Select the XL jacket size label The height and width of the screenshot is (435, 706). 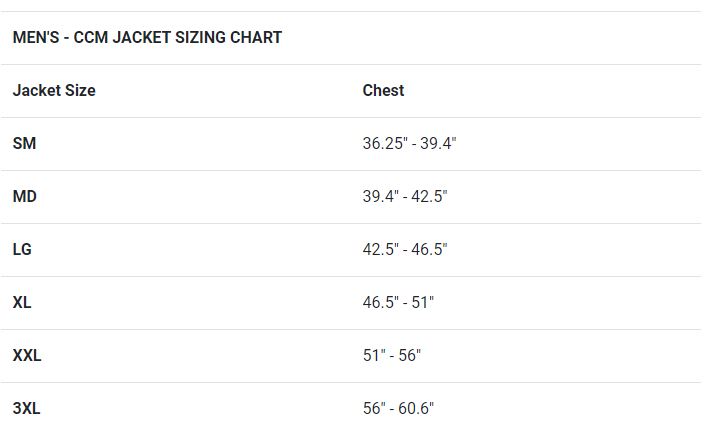(x=22, y=303)
